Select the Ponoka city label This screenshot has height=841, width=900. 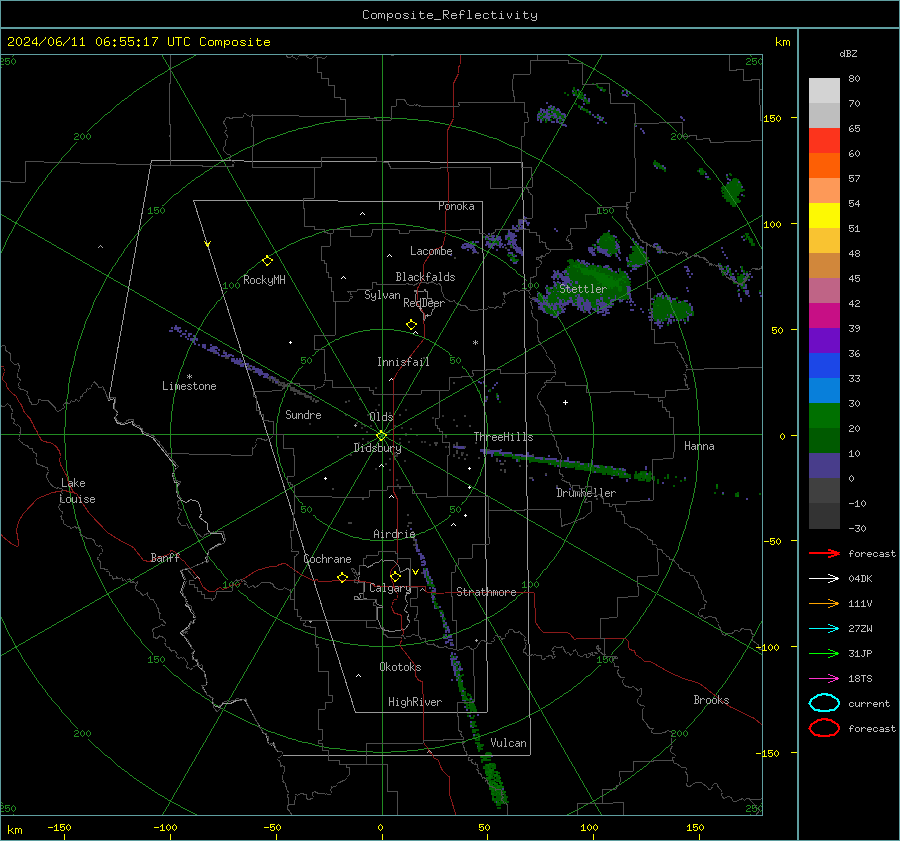coord(456,206)
